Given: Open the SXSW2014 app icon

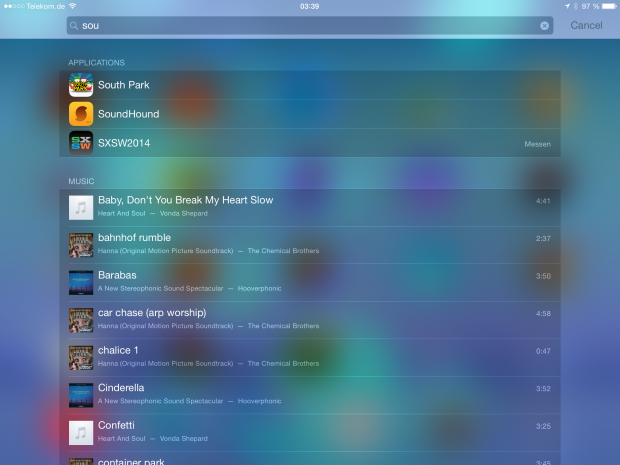Looking at the screenshot, I should tap(81, 143).
